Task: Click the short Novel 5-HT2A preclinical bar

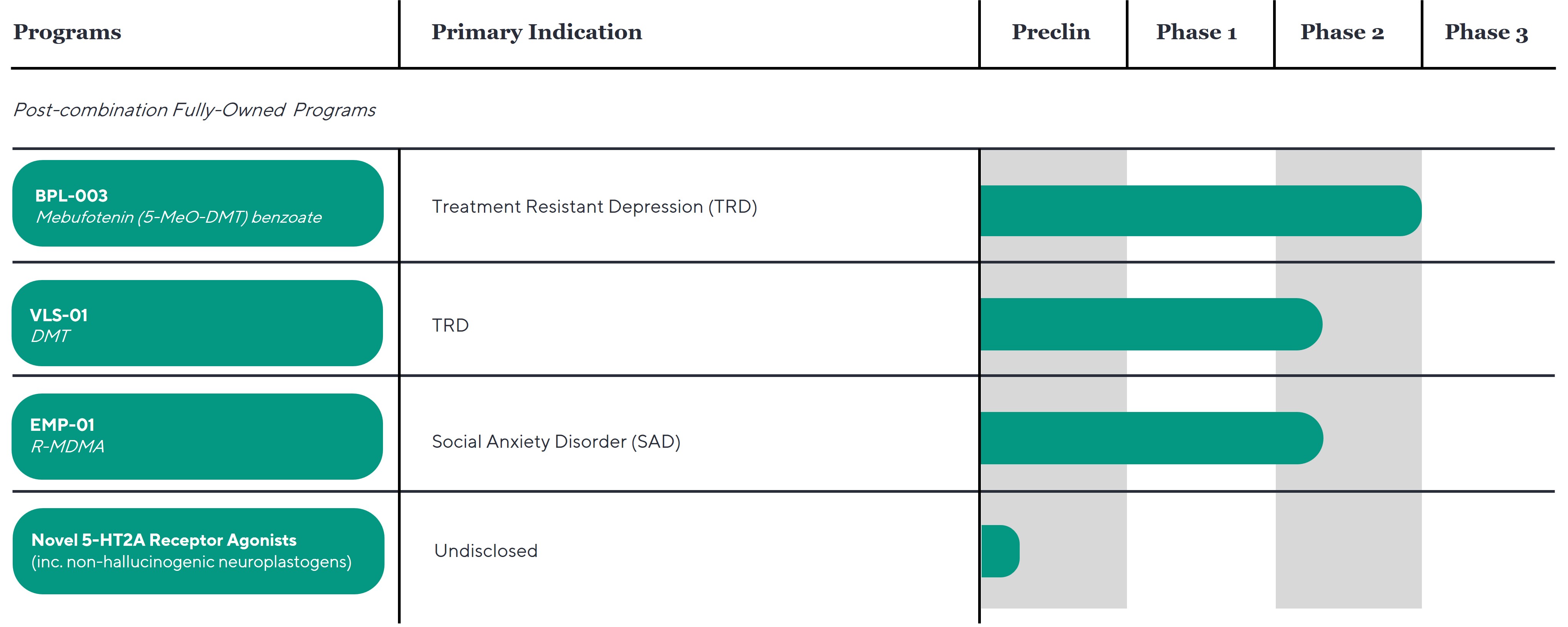Action: pyautogui.click(x=1000, y=552)
